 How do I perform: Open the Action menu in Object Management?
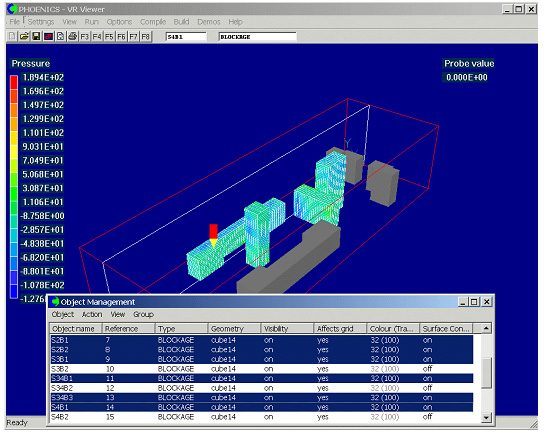click(92, 314)
